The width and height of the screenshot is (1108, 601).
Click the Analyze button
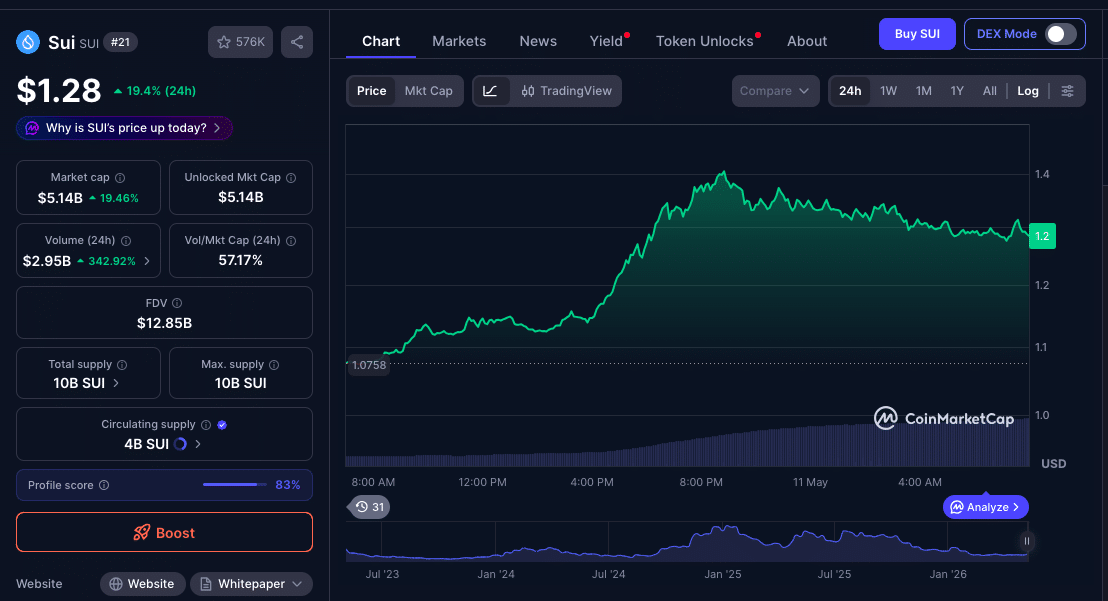click(986, 507)
